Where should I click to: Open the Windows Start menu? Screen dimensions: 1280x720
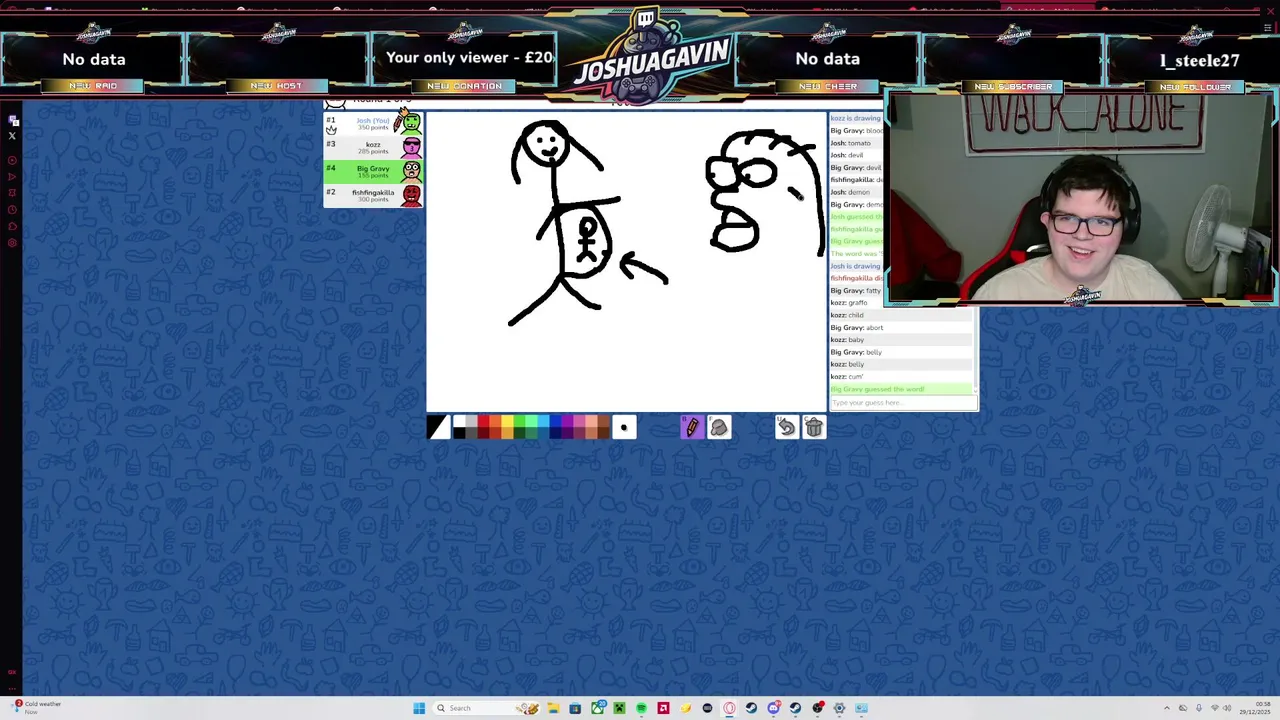tap(419, 708)
